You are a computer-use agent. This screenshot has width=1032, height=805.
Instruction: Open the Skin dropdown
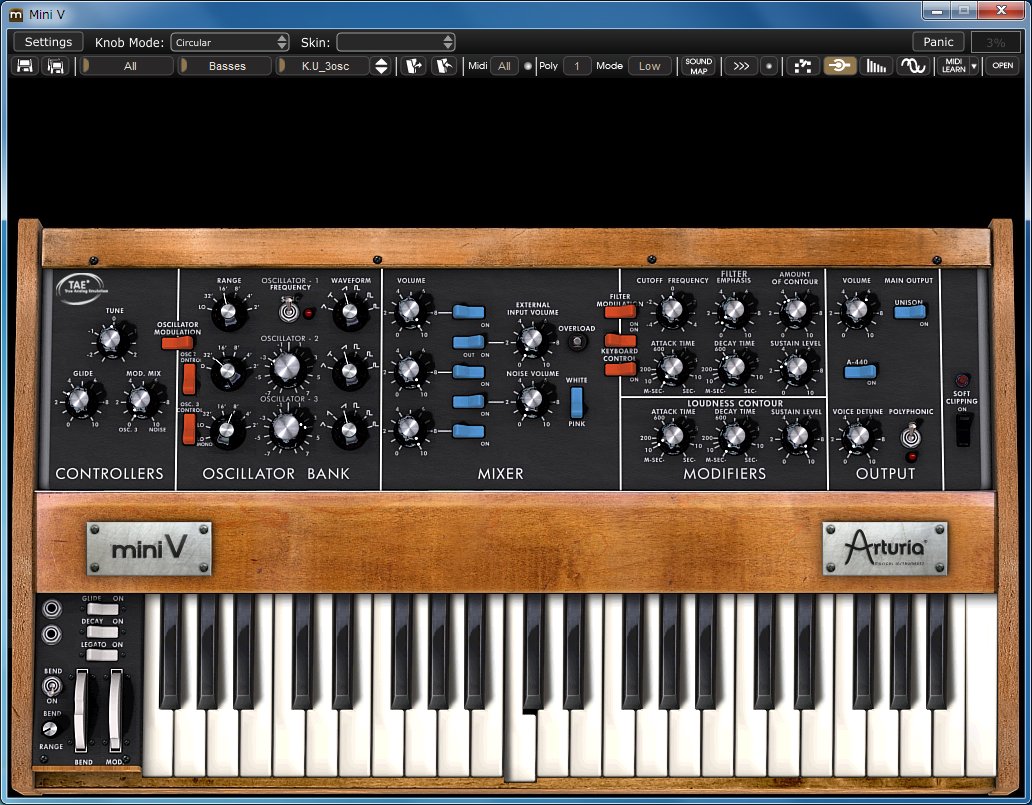[396, 42]
